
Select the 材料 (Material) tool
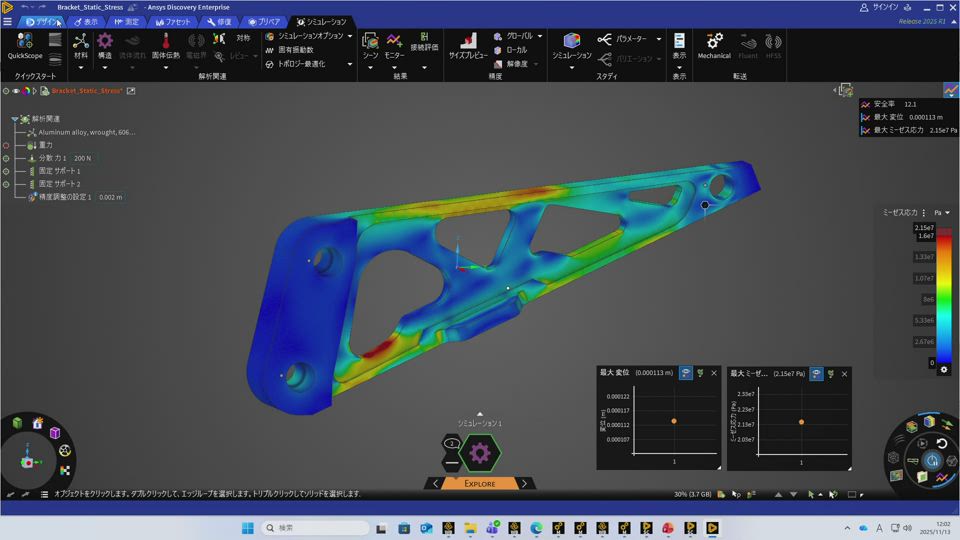coord(81,44)
